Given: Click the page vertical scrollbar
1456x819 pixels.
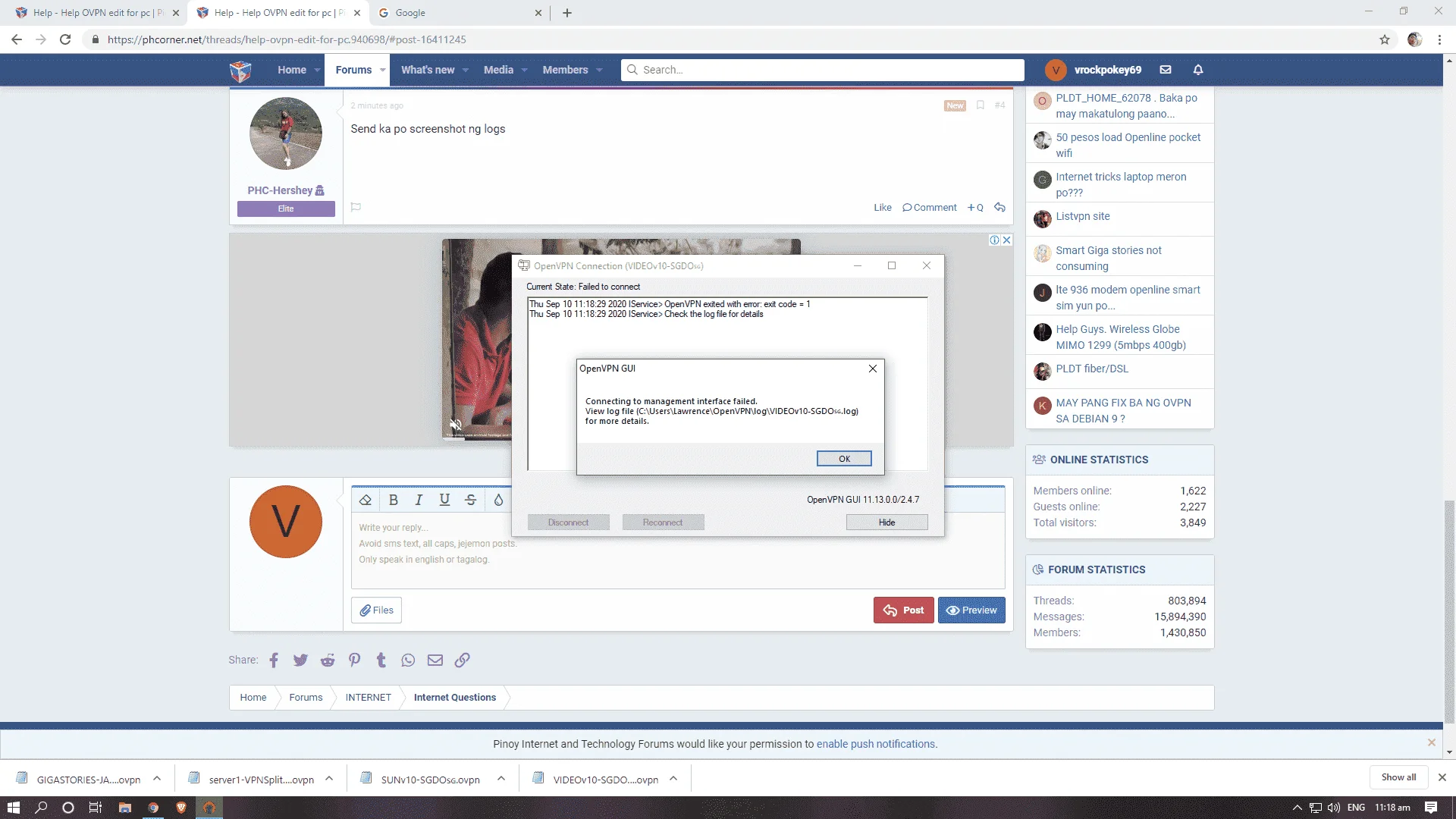Looking at the screenshot, I should click(1449, 610).
